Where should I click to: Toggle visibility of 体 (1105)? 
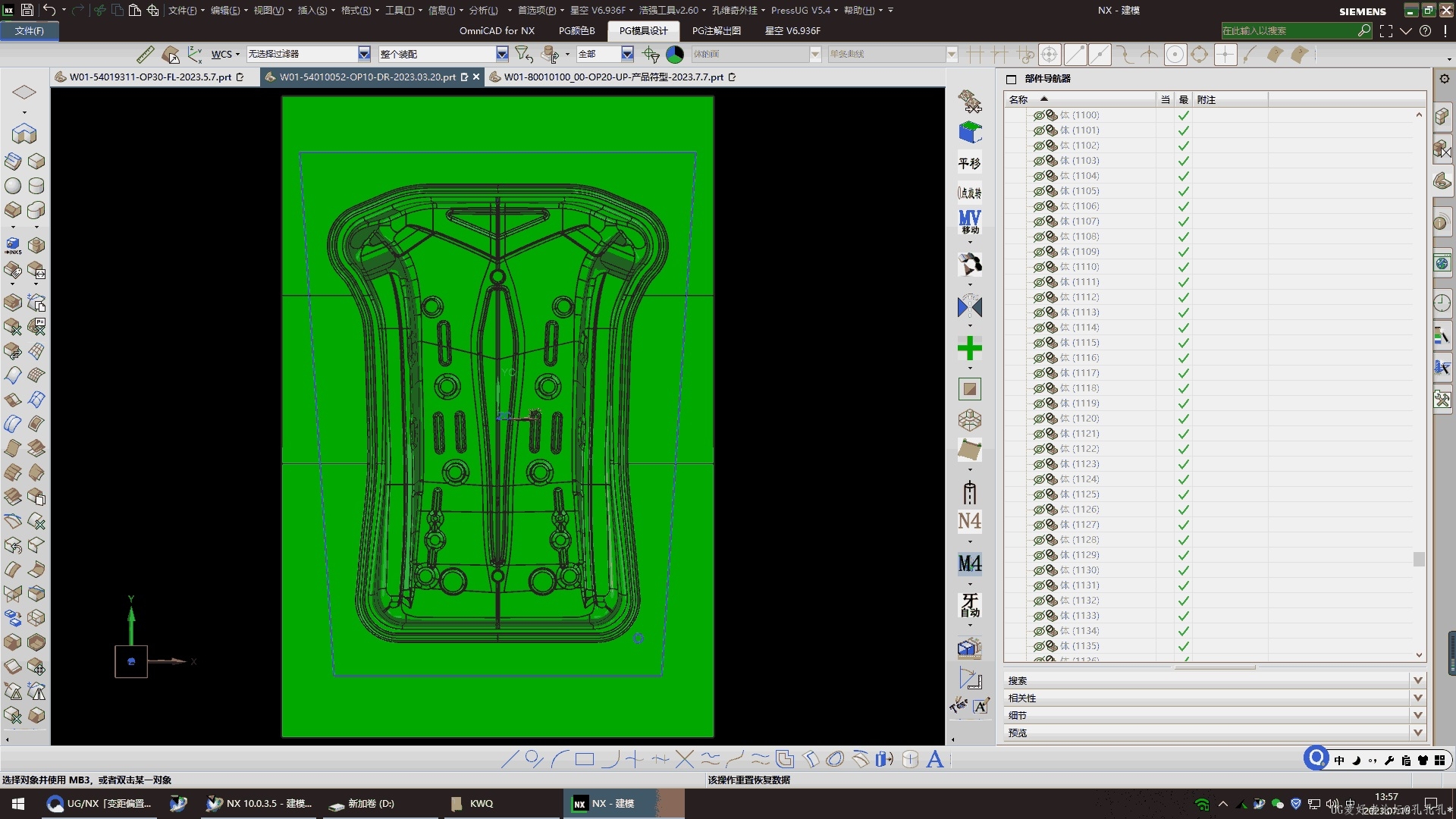1039,191
